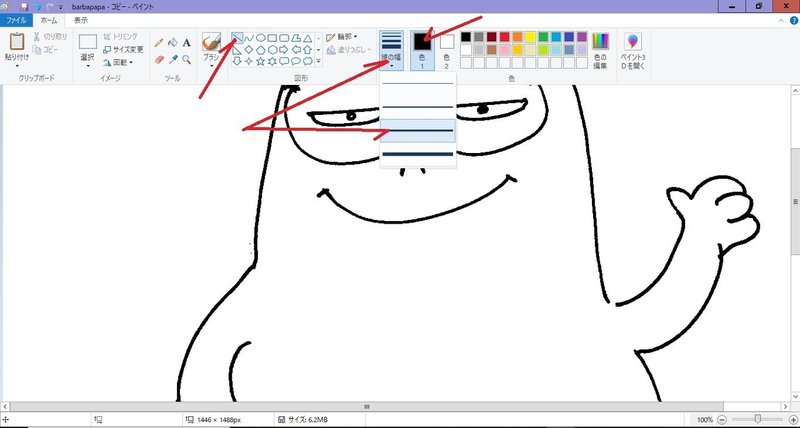This screenshot has width=800, height=428.
Task: Choose the thickest line width option
Action: click(x=418, y=154)
